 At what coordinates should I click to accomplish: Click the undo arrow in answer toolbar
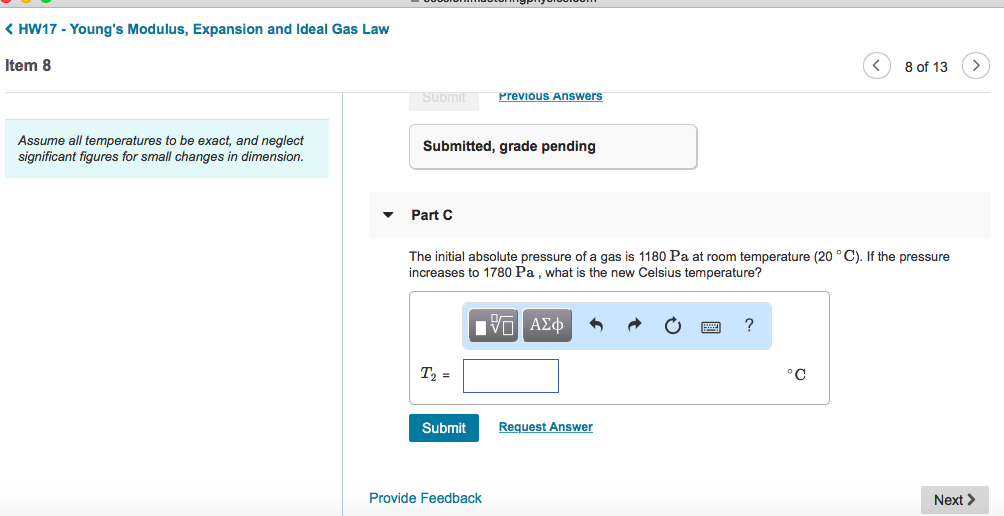(597, 325)
